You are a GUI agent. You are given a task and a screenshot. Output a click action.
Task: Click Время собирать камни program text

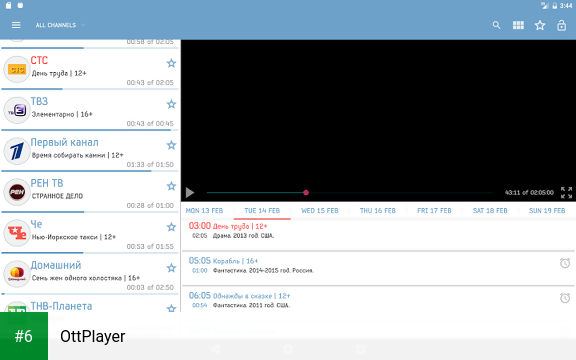[x=78, y=155]
